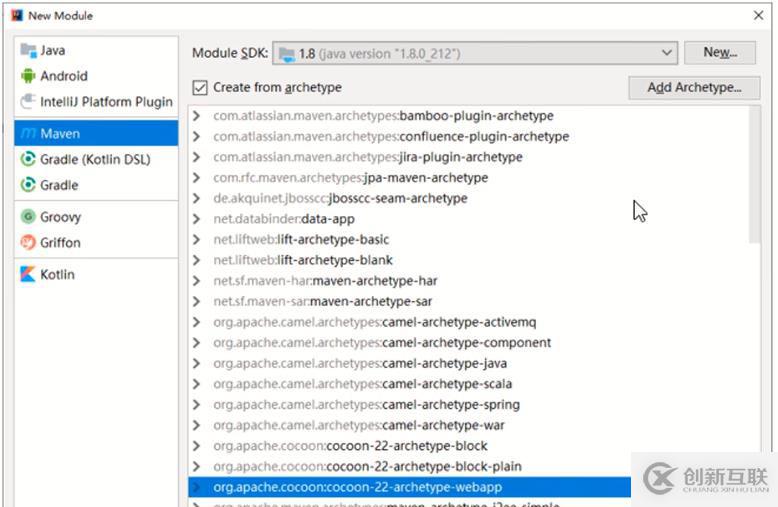
Task: Select maven-archetype-har row
Action: pos(469,281)
